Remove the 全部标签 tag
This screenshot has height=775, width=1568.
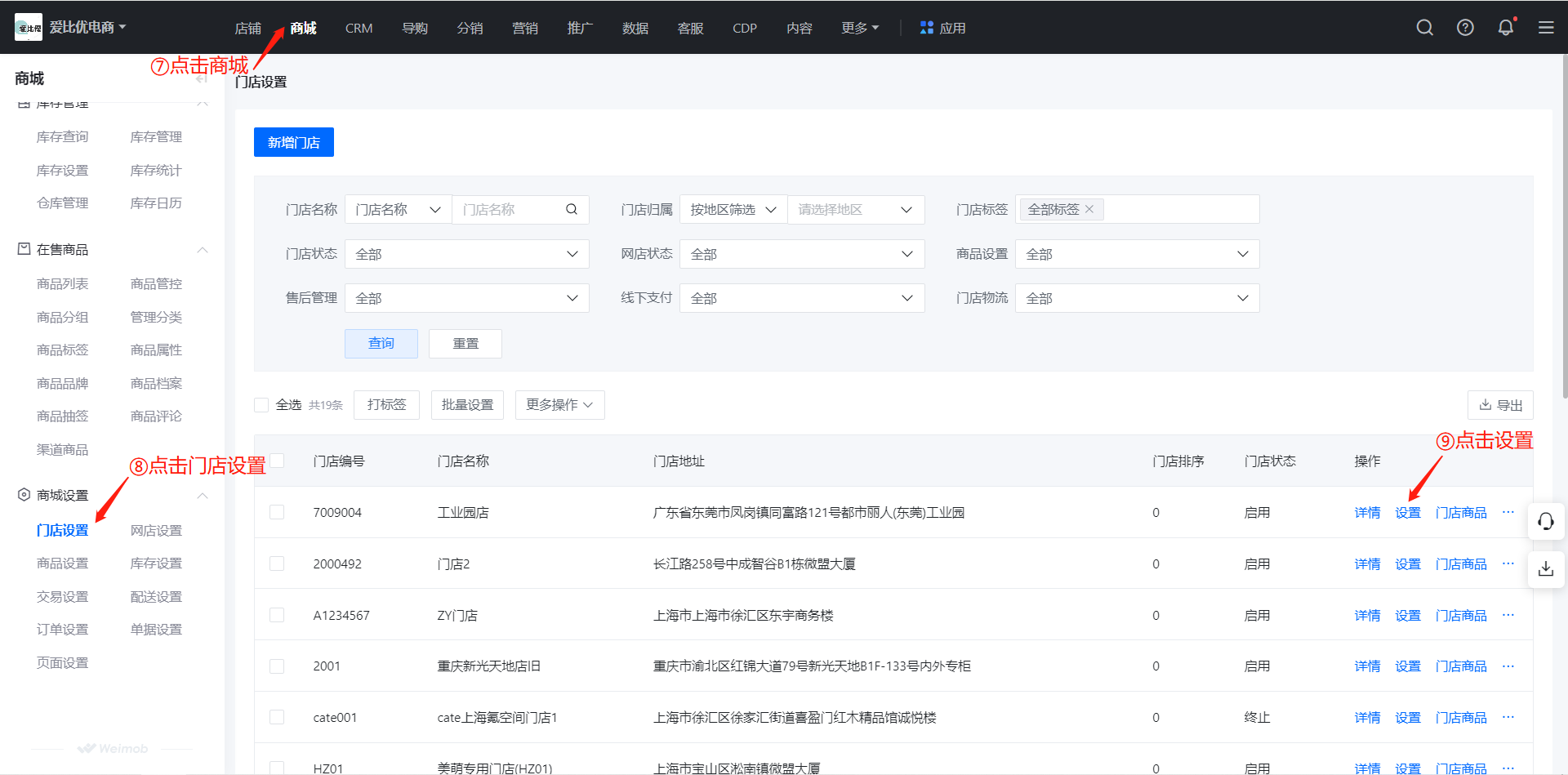pos(1089,209)
